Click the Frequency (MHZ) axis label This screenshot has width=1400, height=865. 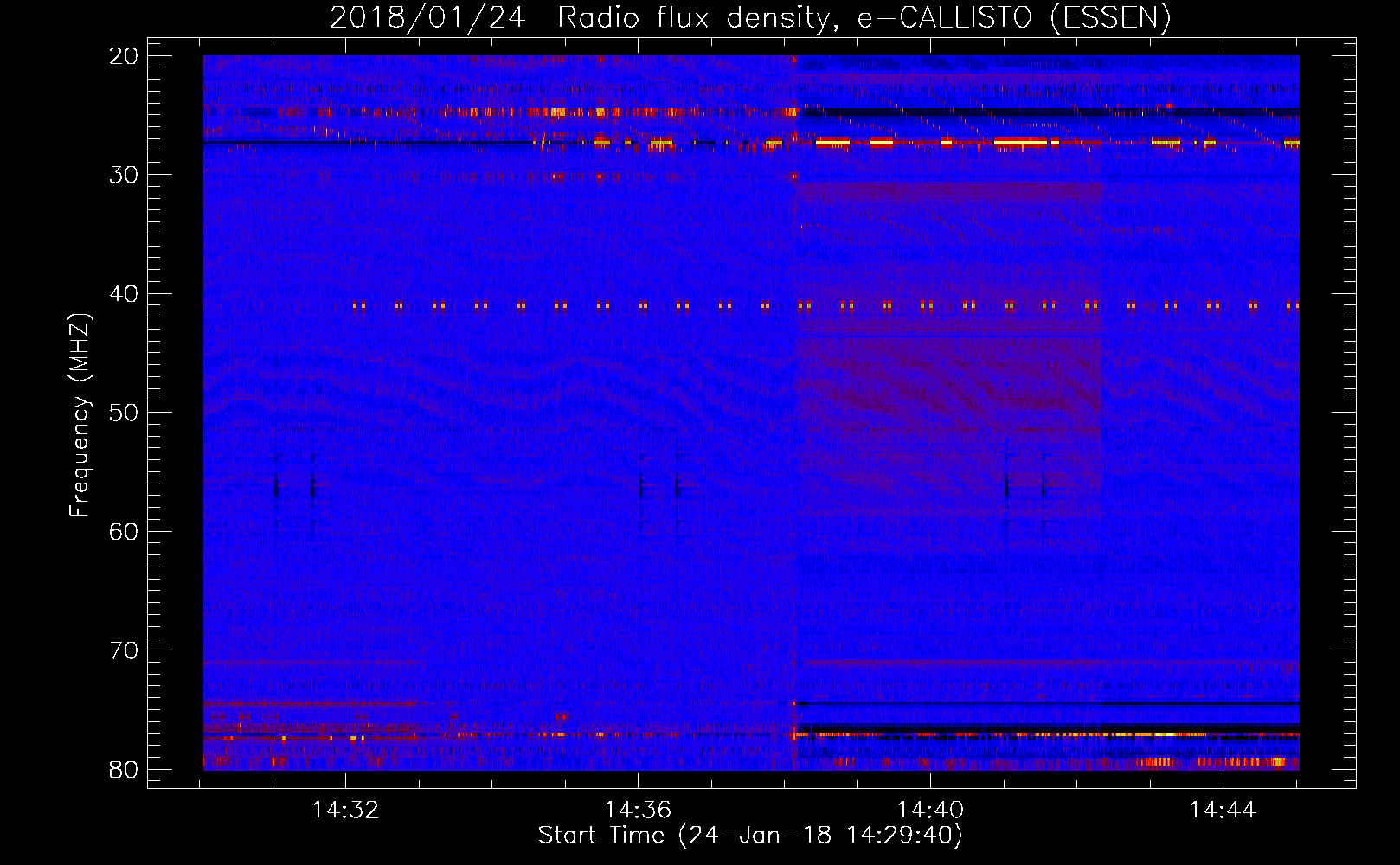coord(80,415)
